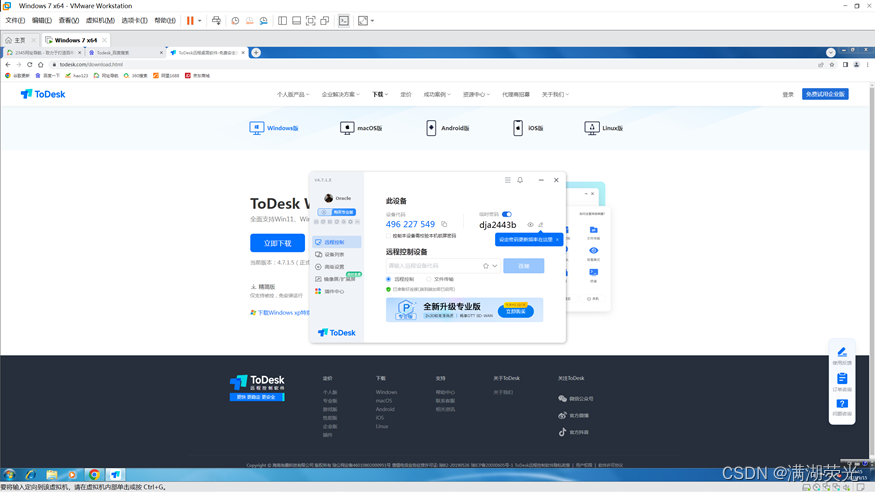
Task: Expand 资源中心 navigation dropdown
Action: click(x=476, y=94)
